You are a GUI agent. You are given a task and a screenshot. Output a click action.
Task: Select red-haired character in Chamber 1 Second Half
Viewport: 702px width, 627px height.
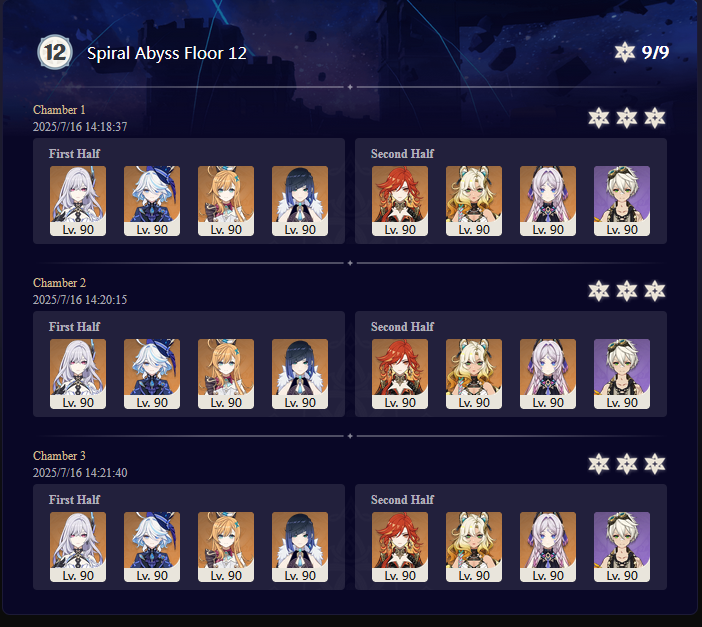(400, 201)
